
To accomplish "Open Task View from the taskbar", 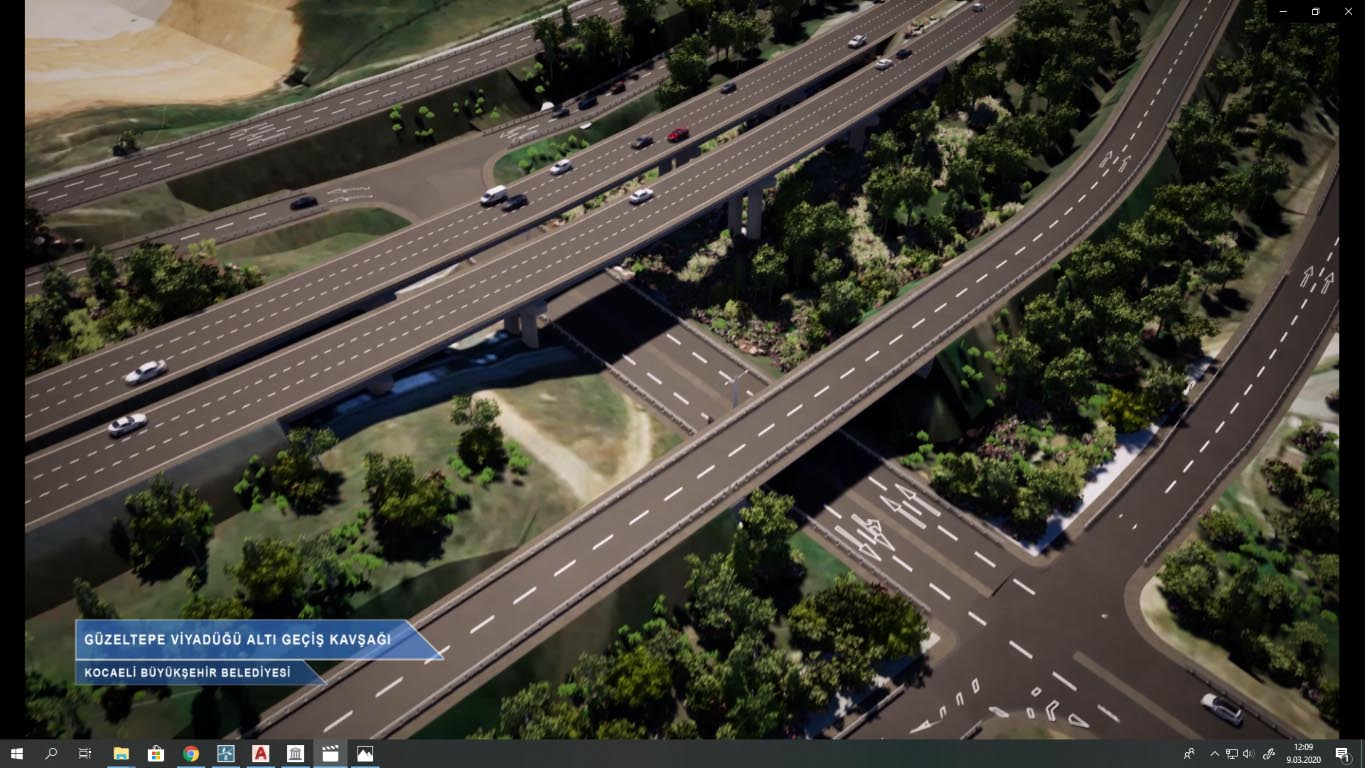I will click(x=85, y=754).
